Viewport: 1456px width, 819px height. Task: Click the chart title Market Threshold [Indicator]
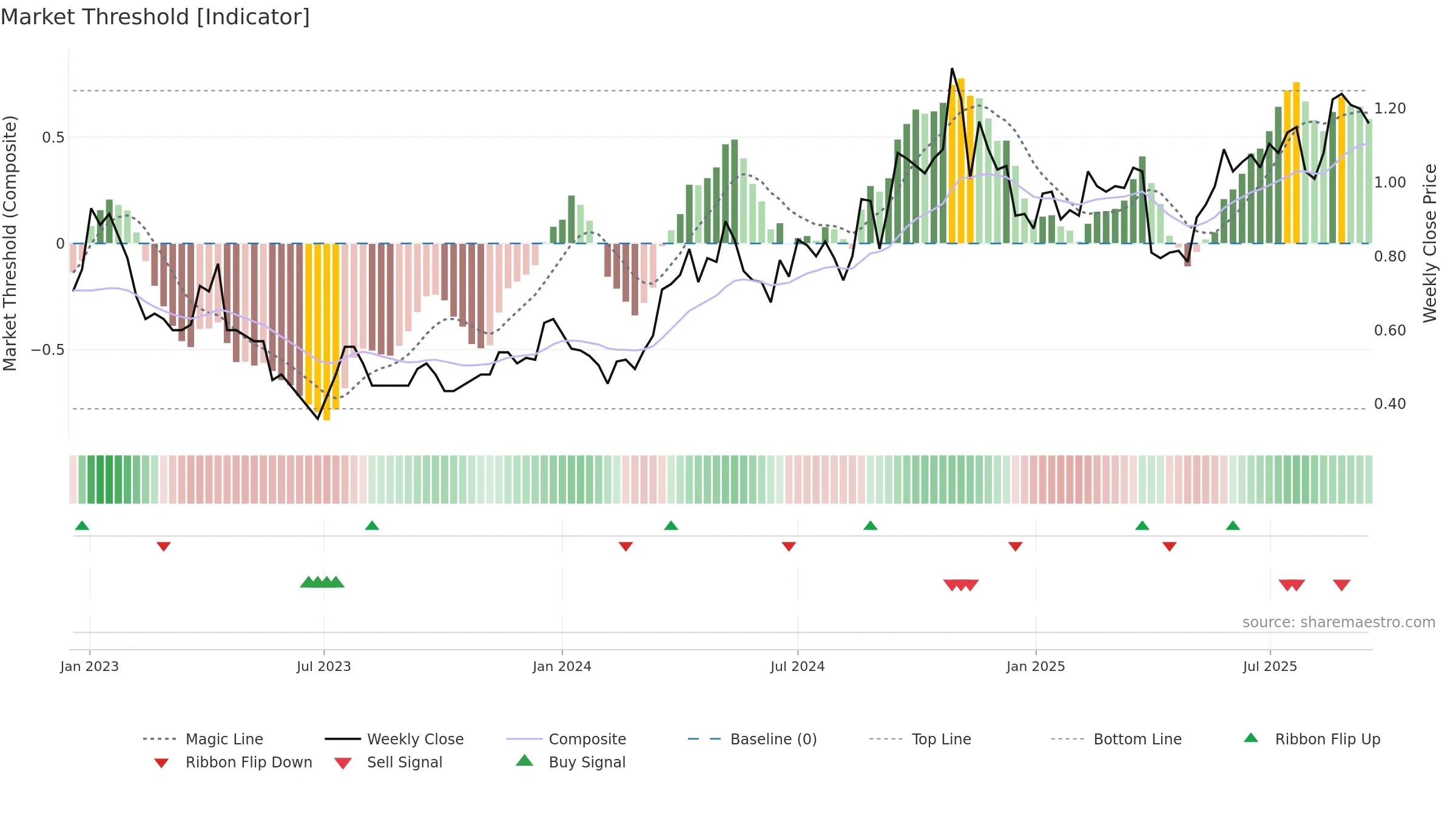tap(155, 17)
